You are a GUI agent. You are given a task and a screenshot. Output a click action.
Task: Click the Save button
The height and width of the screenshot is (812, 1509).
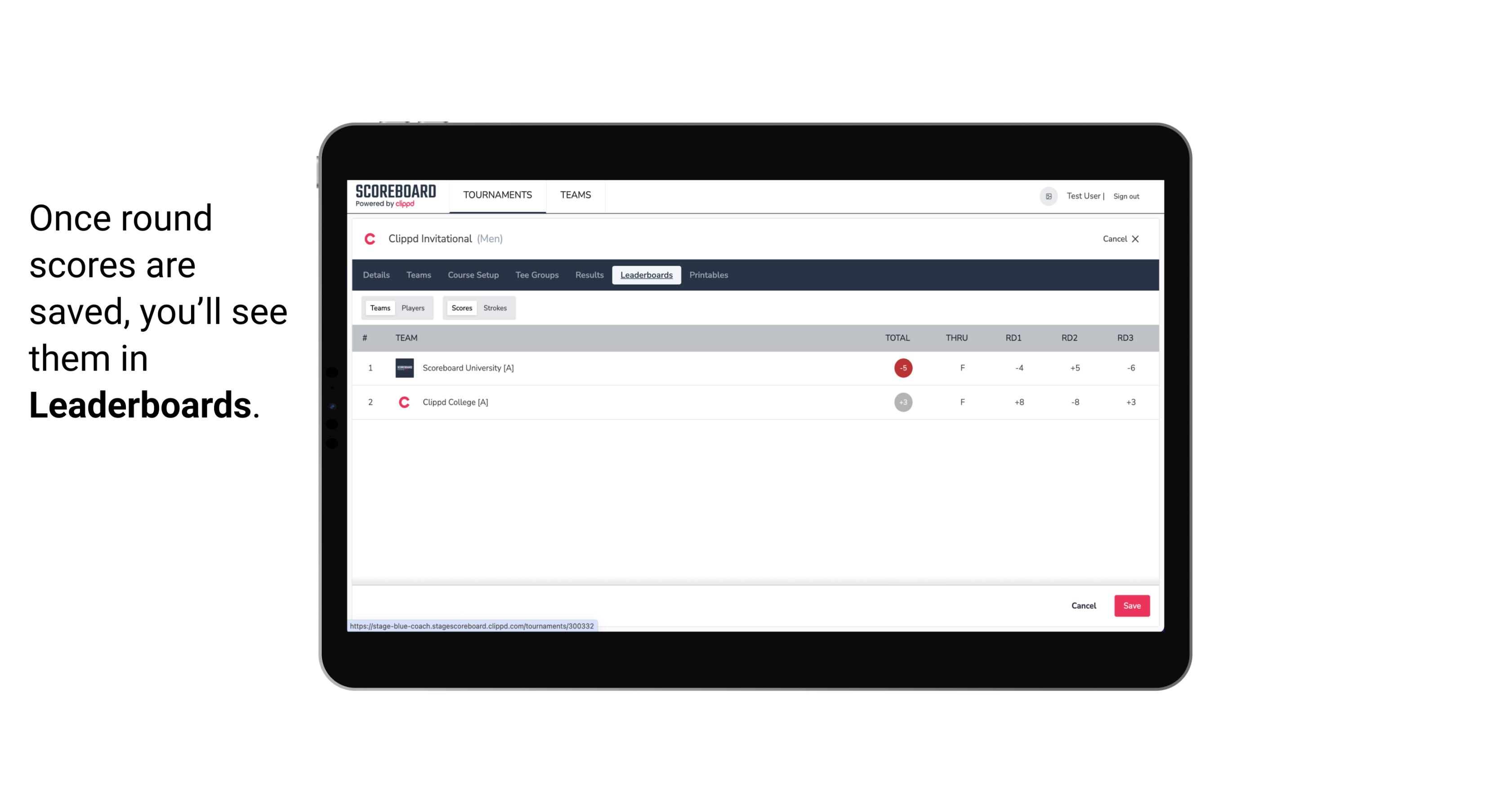(1132, 605)
